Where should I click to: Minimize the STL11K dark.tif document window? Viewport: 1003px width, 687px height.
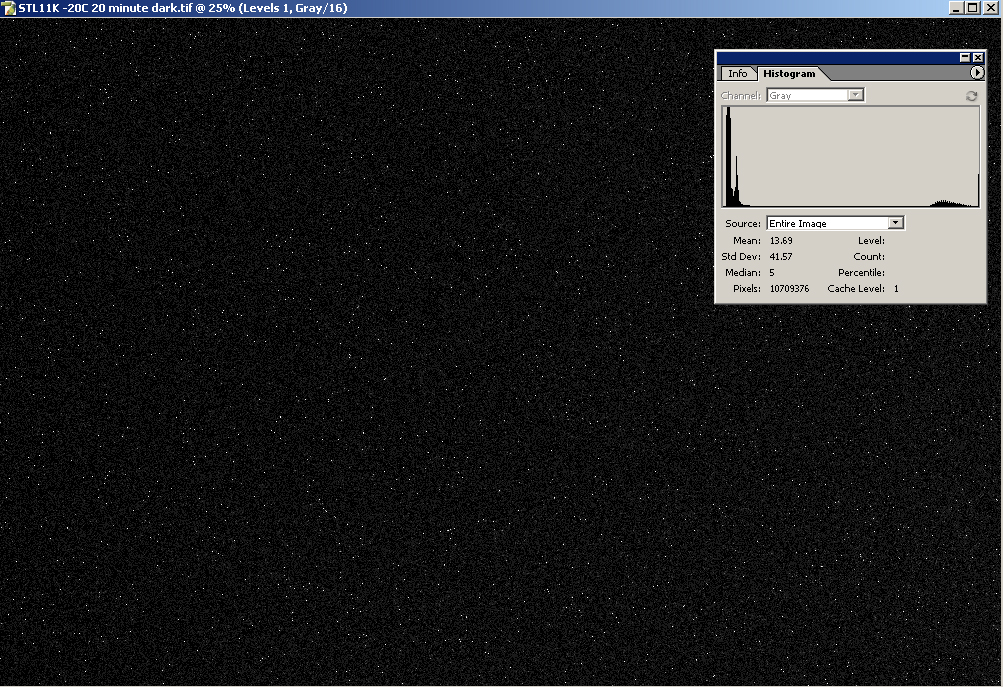tap(957, 8)
